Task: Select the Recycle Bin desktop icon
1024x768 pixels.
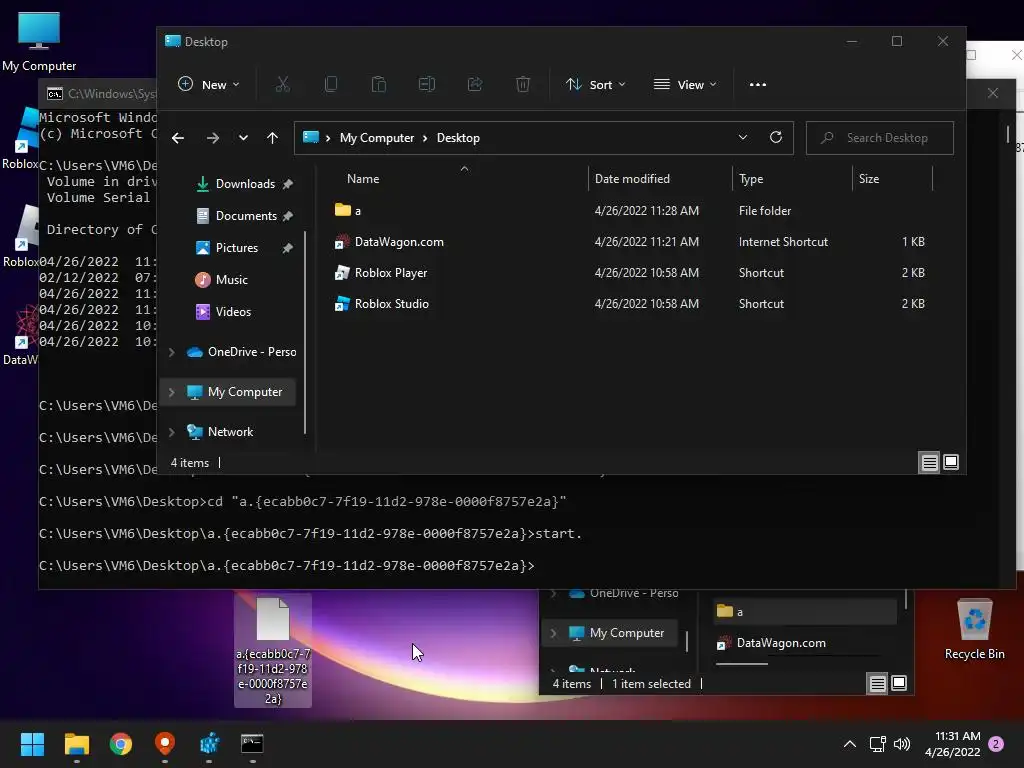Action: (974, 630)
